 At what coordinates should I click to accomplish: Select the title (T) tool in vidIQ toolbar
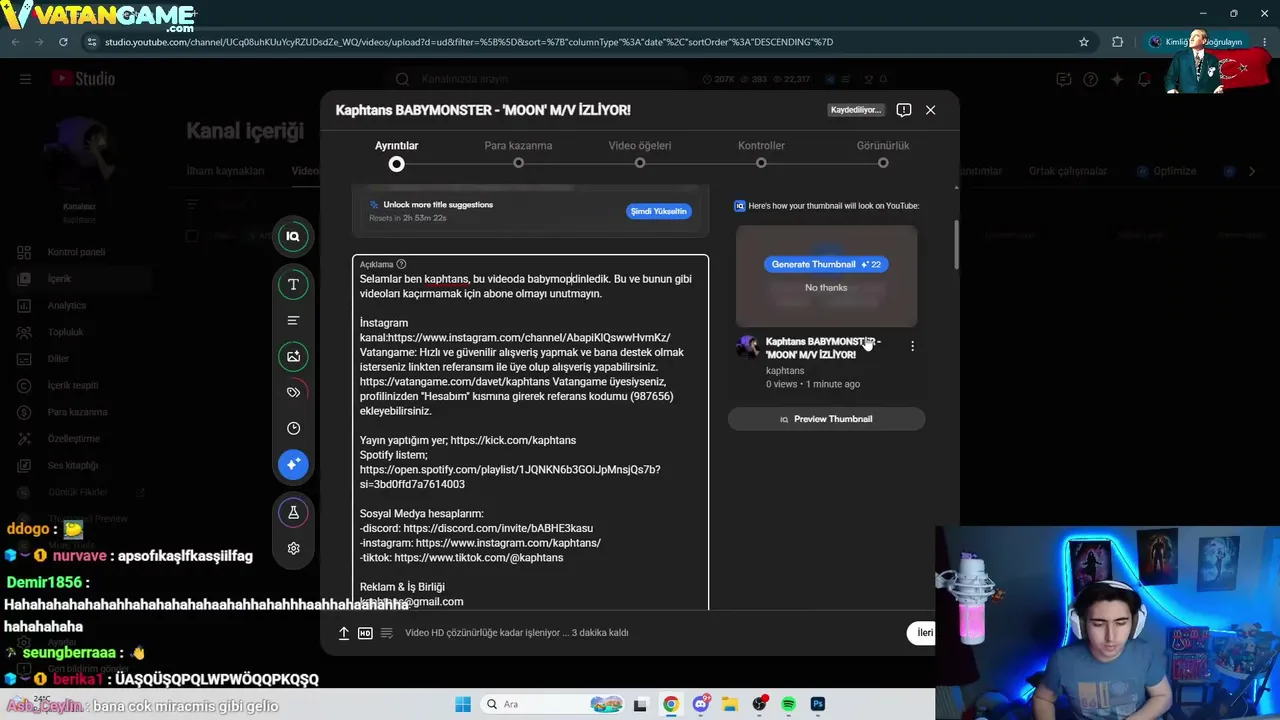[x=293, y=284]
